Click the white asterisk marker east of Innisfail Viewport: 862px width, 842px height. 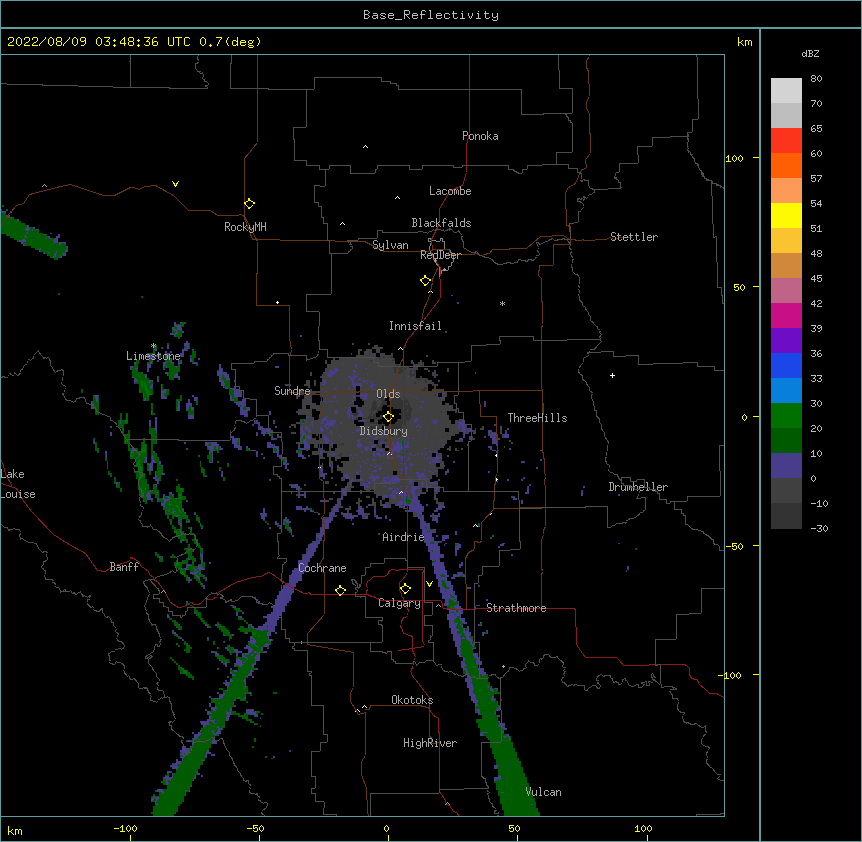tap(502, 303)
